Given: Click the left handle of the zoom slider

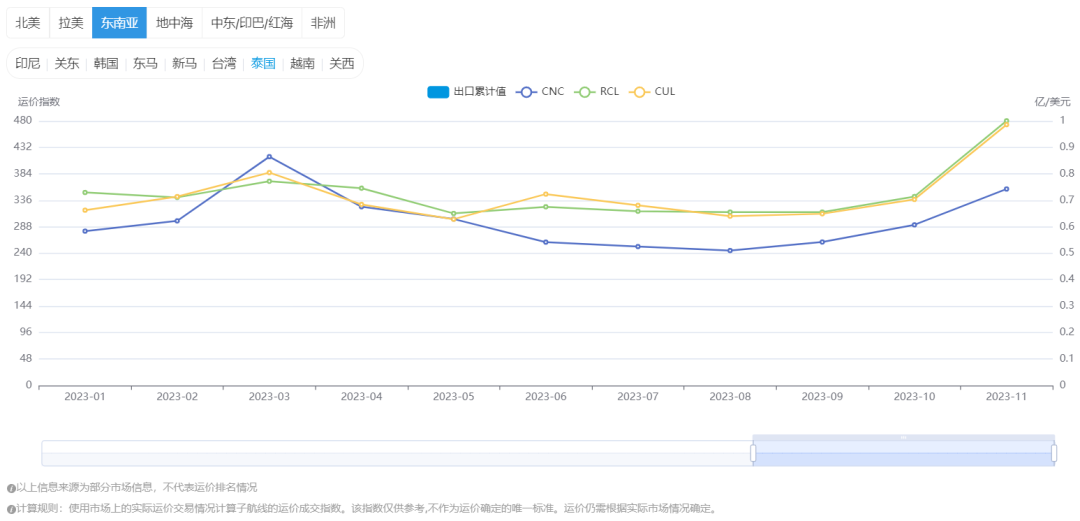Looking at the screenshot, I should coord(753,453).
